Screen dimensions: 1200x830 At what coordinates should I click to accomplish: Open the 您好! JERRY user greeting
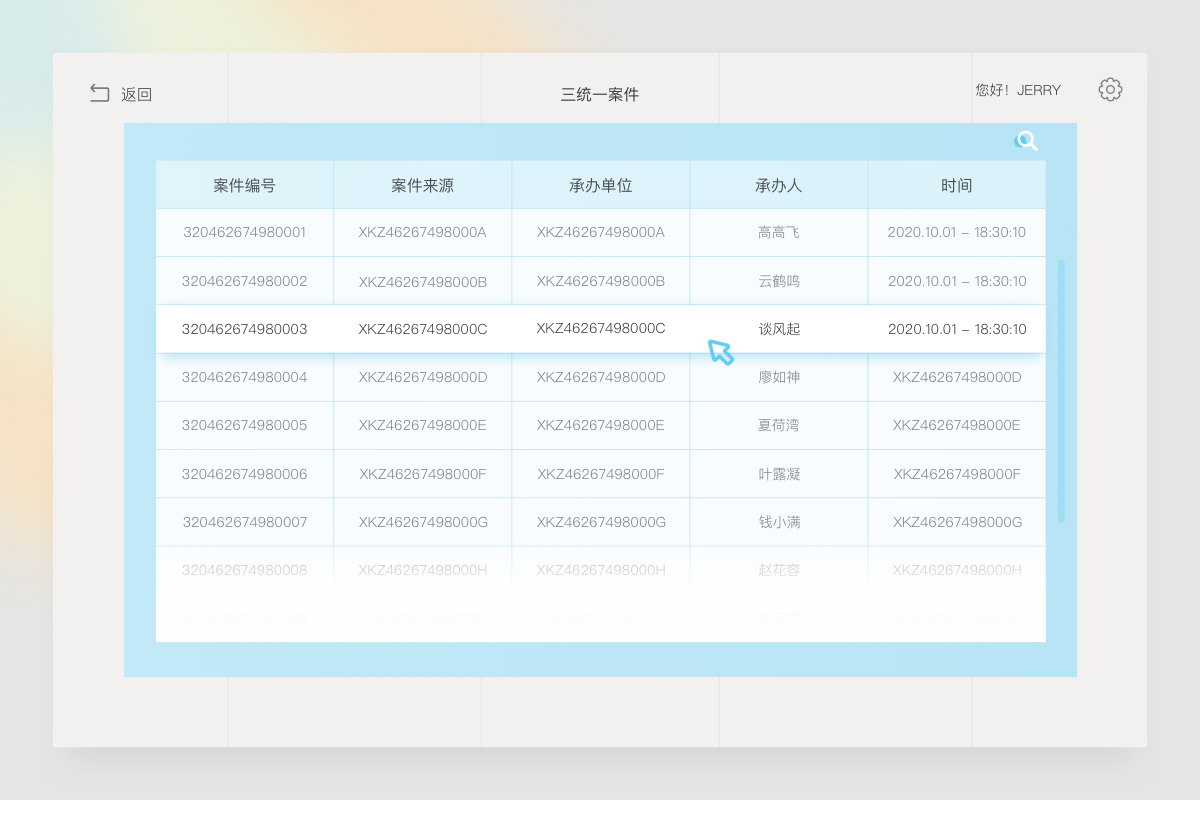coord(1018,90)
